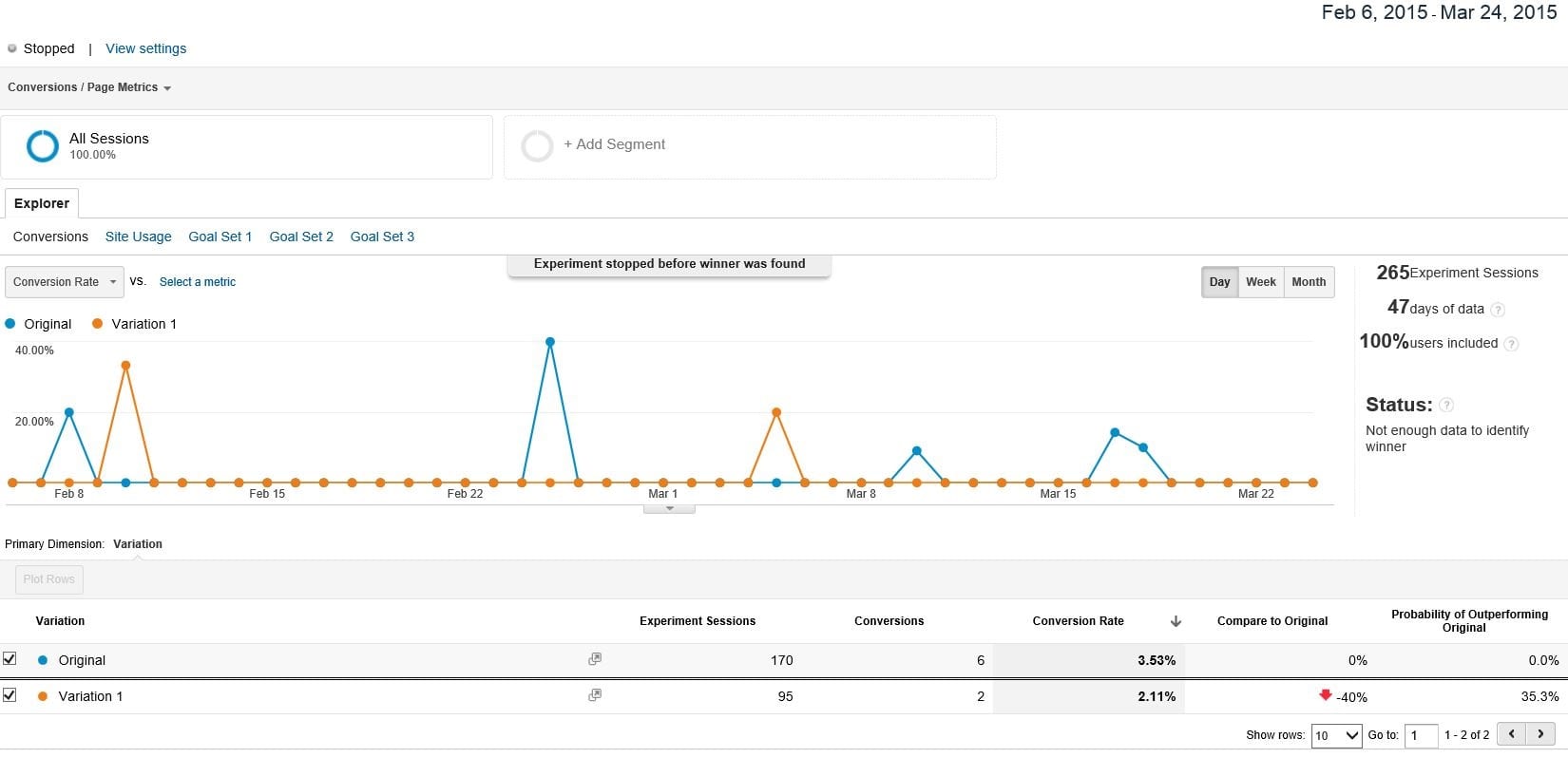Click the Original conversion rate 3.53% cell
Viewport: 1568px width, 758px height.
pyautogui.click(x=1089, y=660)
